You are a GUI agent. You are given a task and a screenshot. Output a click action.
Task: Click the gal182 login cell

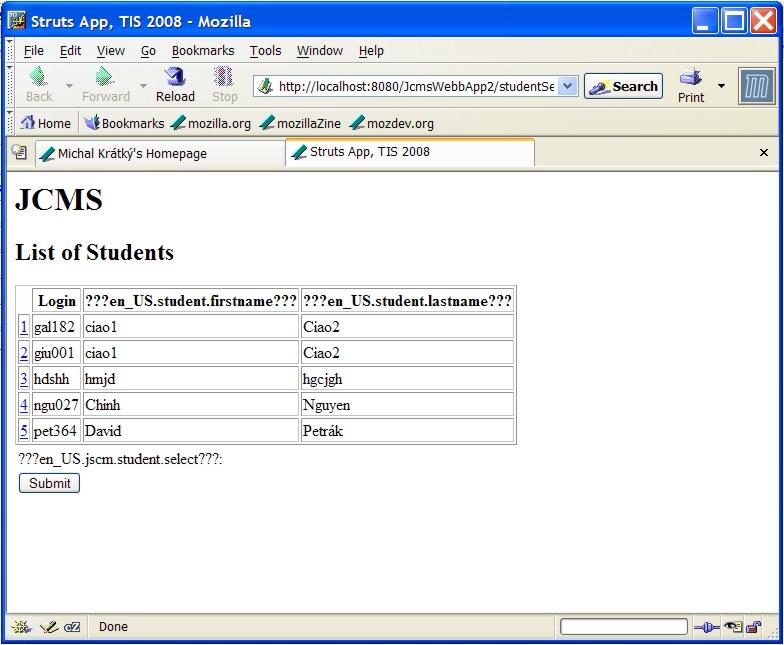pos(56,326)
